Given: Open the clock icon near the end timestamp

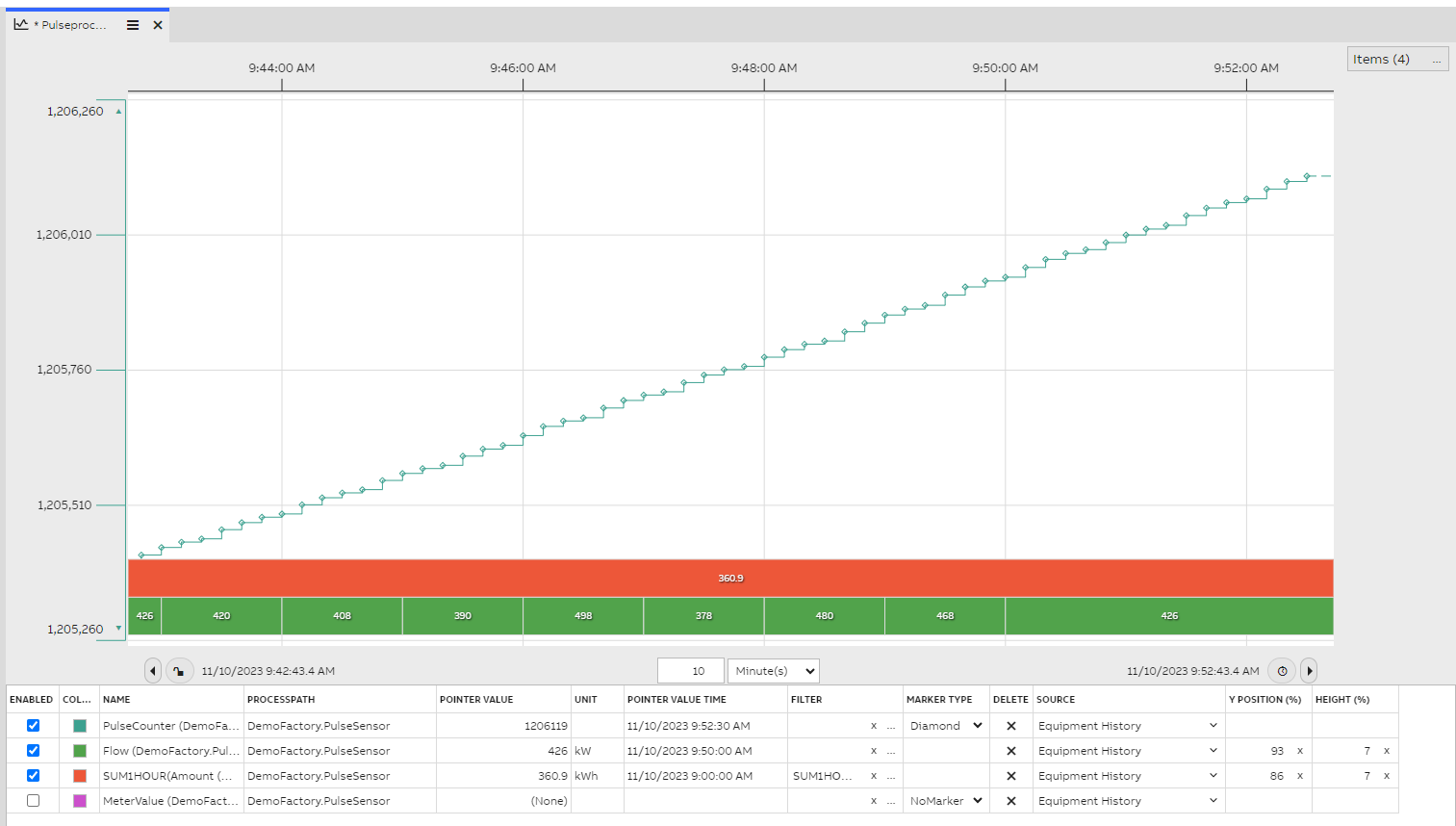Looking at the screenshot, I should pos(1282,670).
